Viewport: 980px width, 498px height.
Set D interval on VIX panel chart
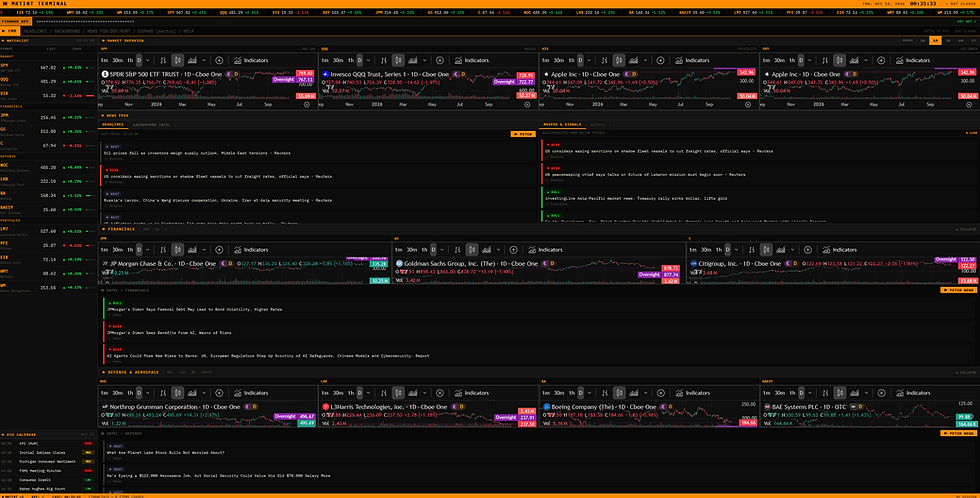[x=580, y=60]
